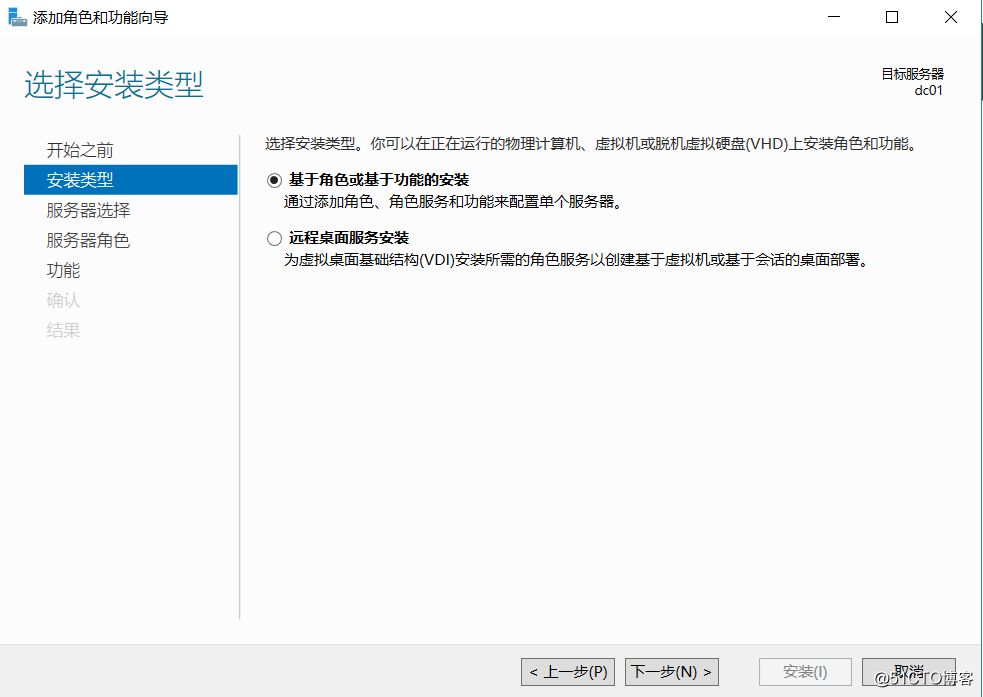Minimize the wizard window
Screen dimensions: 983x697
834,17
